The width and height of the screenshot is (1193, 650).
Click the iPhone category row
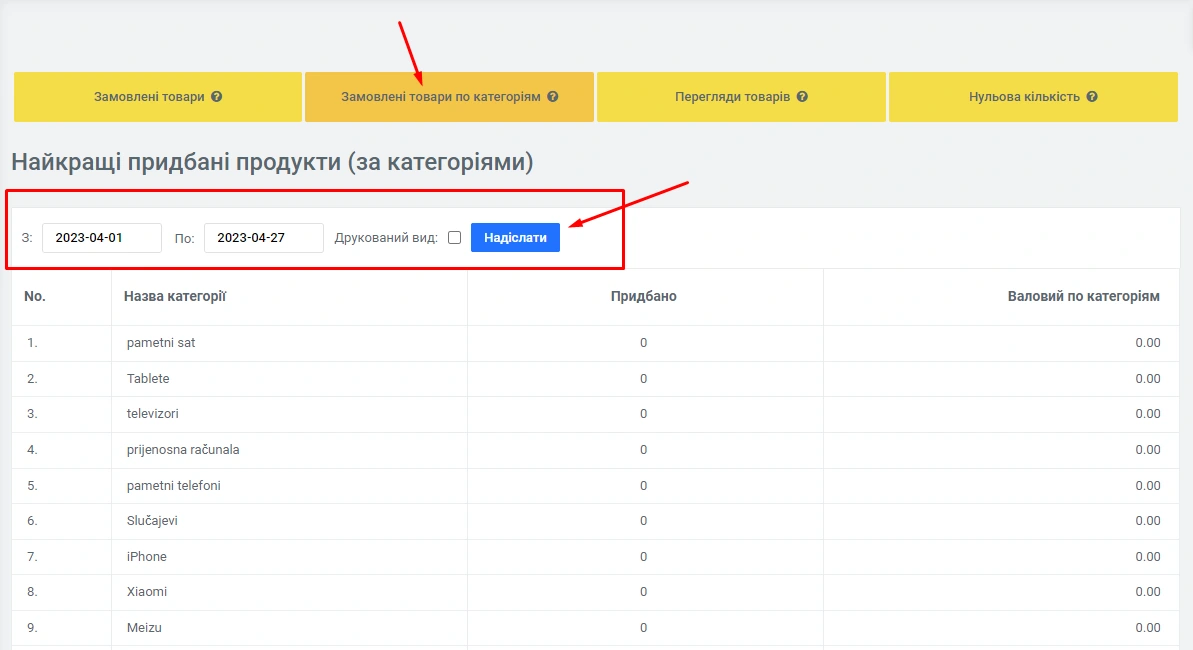coord(147,557)
